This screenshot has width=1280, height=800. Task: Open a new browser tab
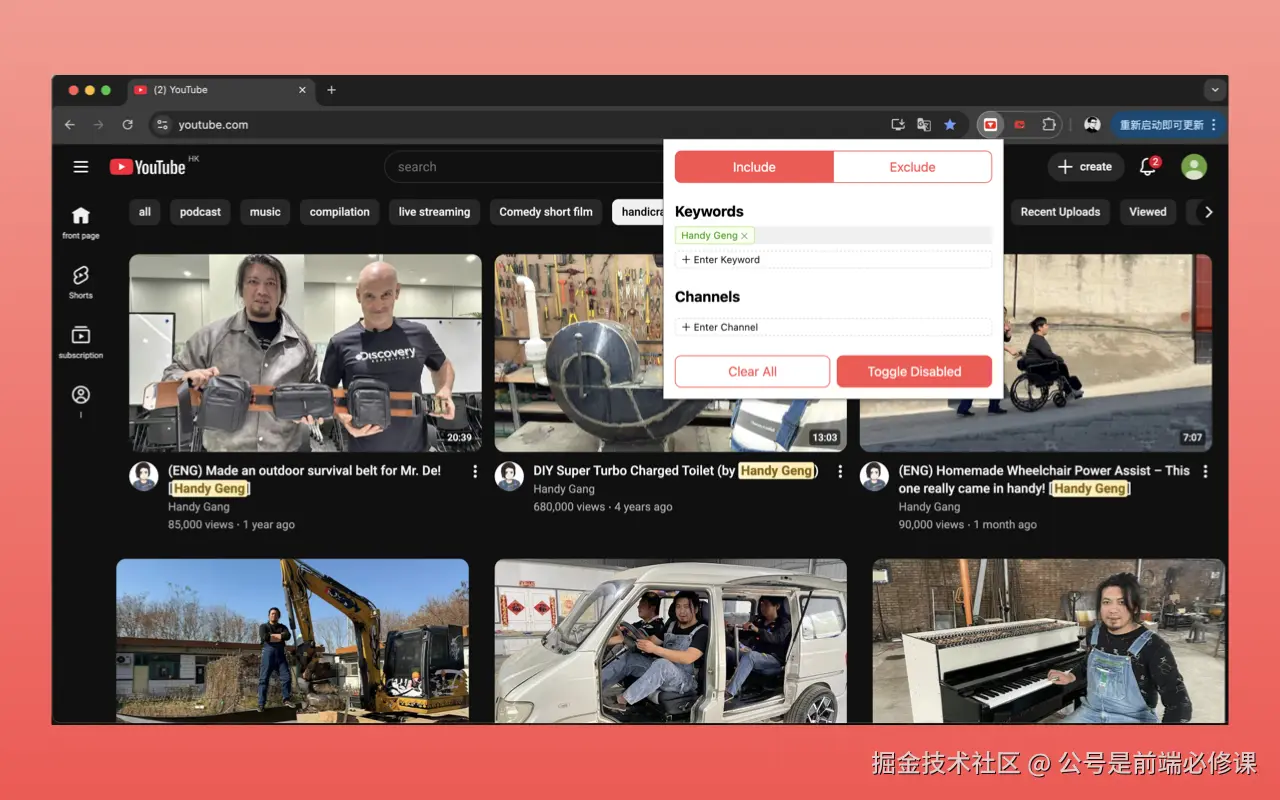(x=331, y=90)
